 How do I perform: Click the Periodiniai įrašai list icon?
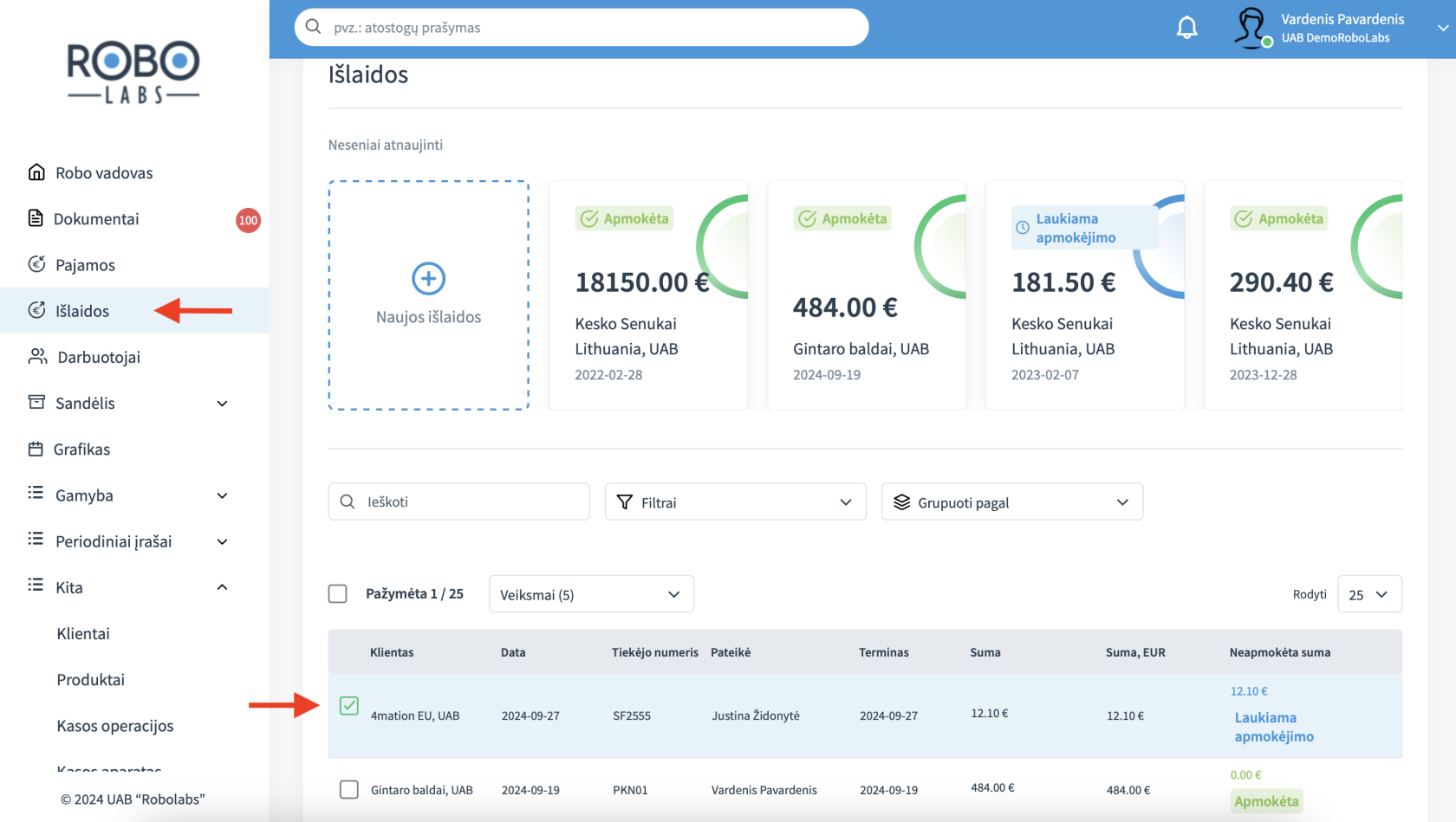pyautogui.click(x=36, y=539)
